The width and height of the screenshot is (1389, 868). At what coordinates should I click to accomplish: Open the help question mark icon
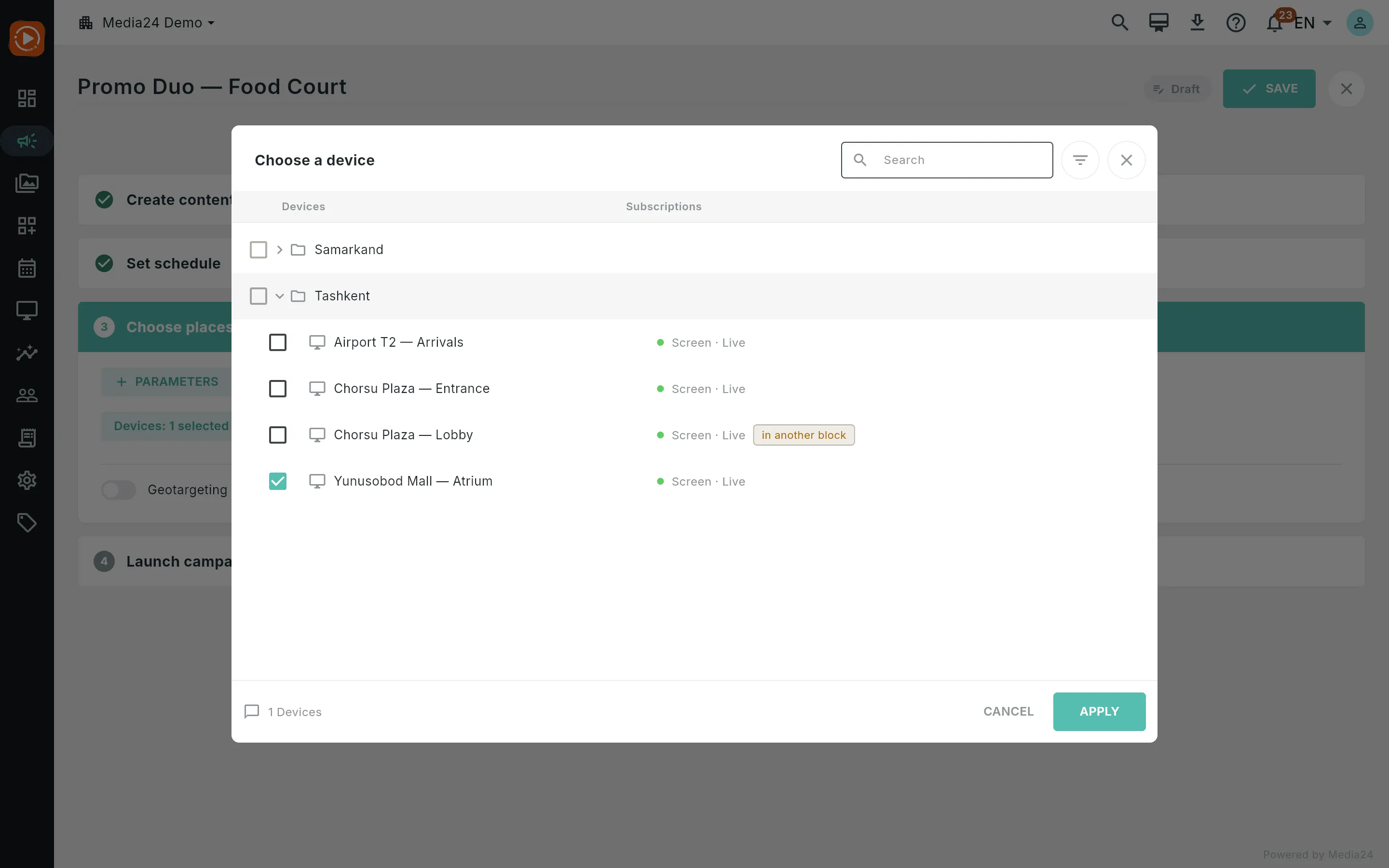1236,23
